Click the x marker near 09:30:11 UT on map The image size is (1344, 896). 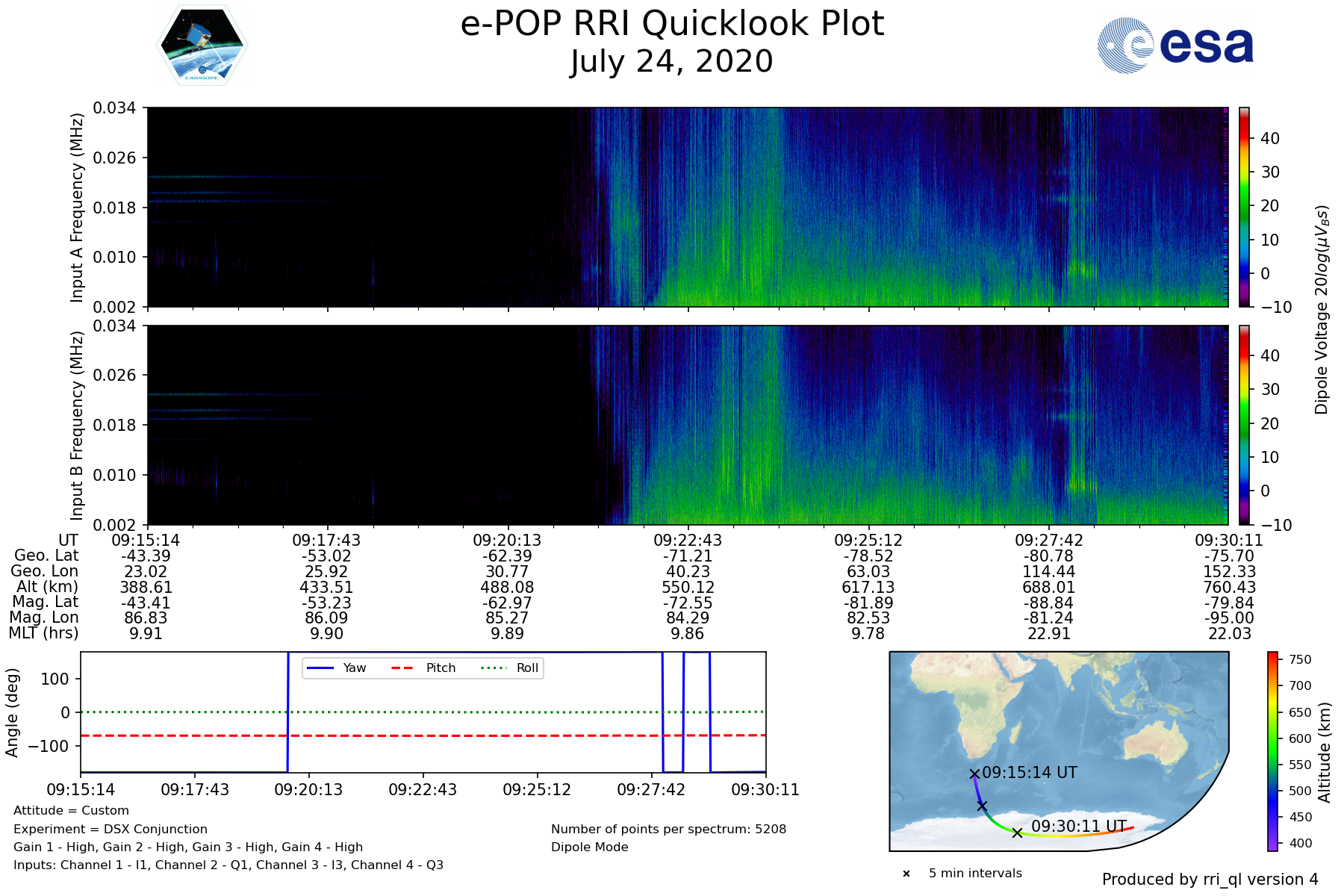tap(1017, 833)
